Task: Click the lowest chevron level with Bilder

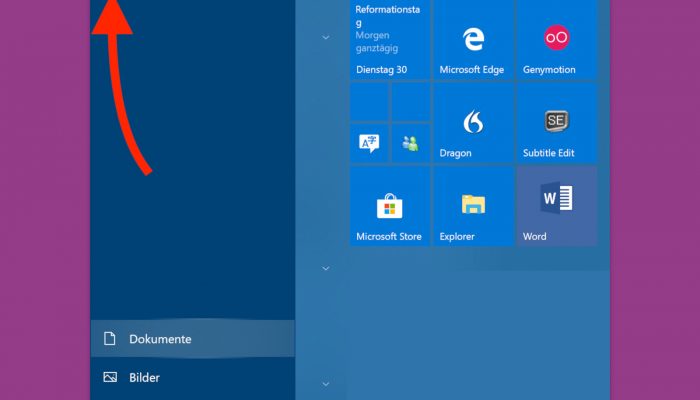Action: coord(326,384)
